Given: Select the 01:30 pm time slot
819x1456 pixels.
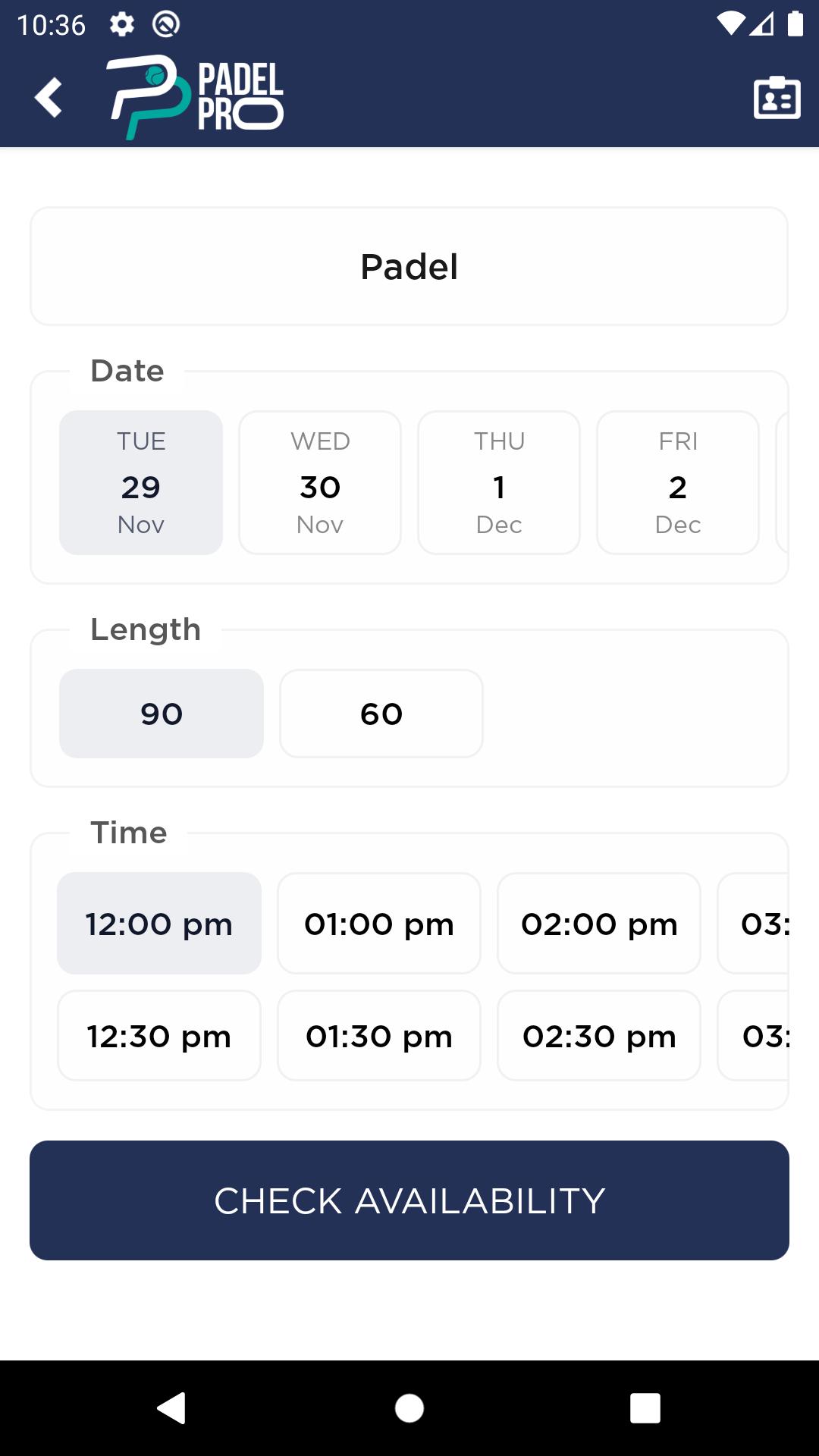Looking at the screenshot, I should (379, 1036).
